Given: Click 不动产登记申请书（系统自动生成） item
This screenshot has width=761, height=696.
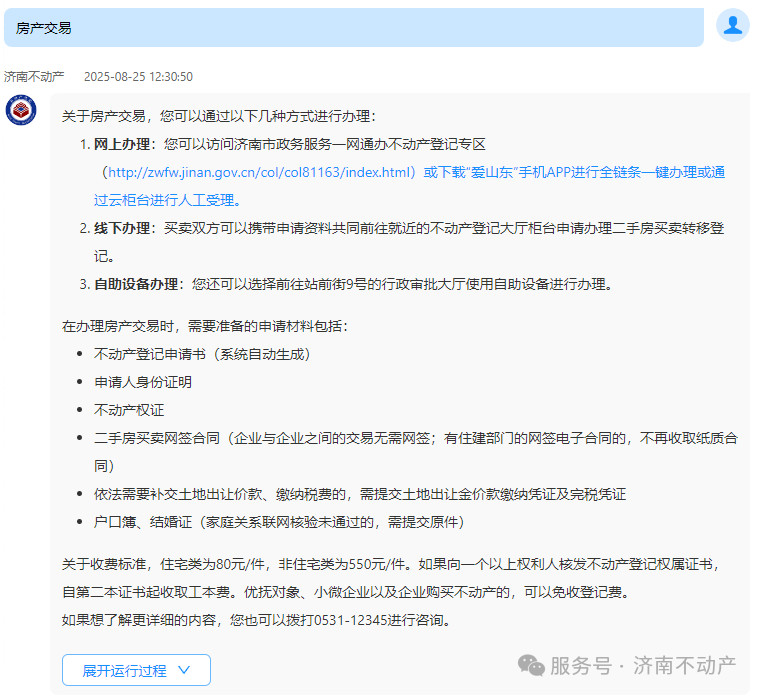Looking at the screenshot, I should (x=202, y=354).
